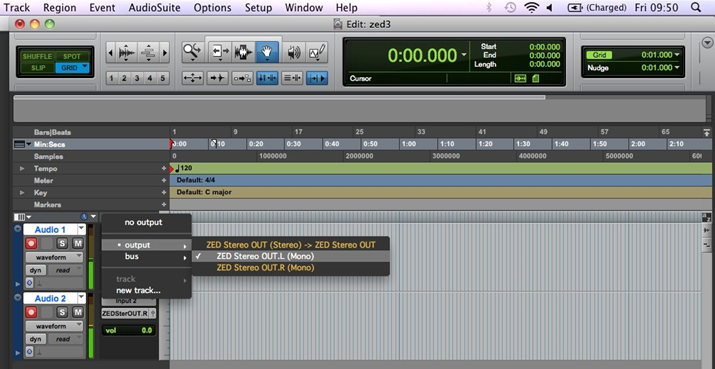
Task: Open Nudge value dropdown arrow
Action: click(x=677, y=68)
